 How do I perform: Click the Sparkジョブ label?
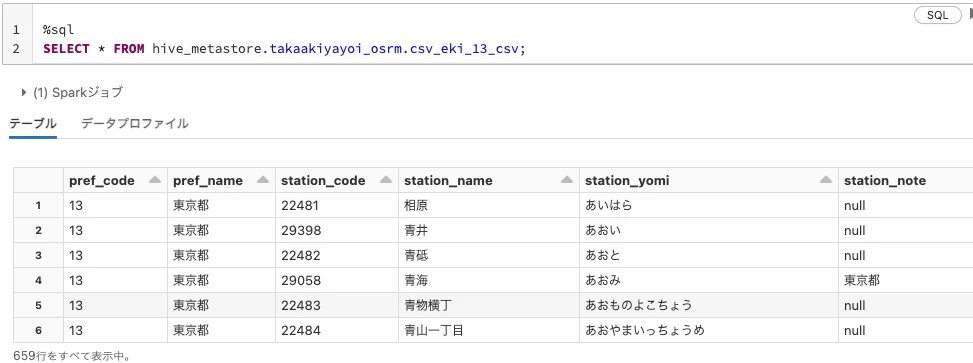click(78, 93)
